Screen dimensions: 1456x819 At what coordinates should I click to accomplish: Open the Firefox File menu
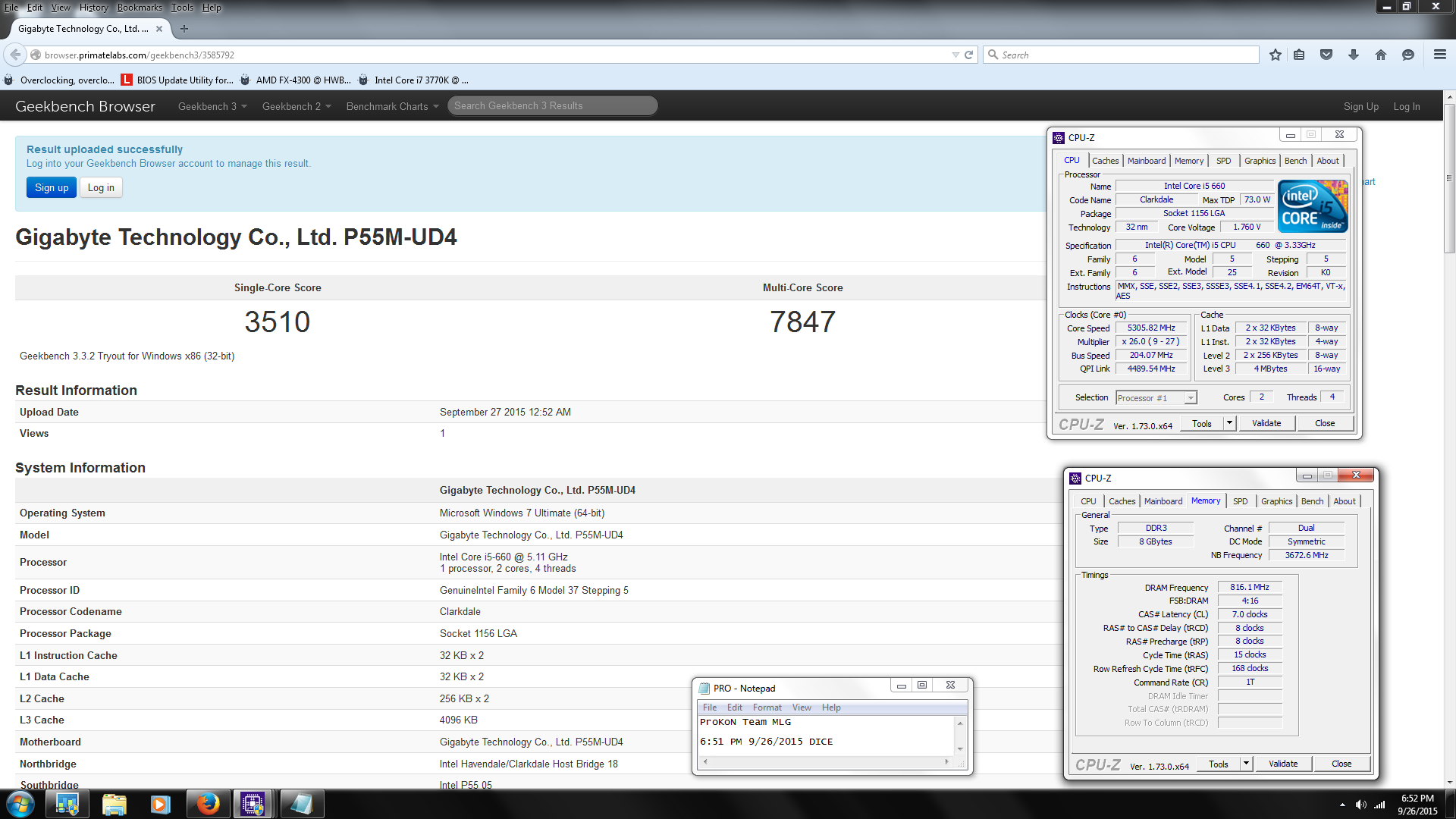point(11,8)
